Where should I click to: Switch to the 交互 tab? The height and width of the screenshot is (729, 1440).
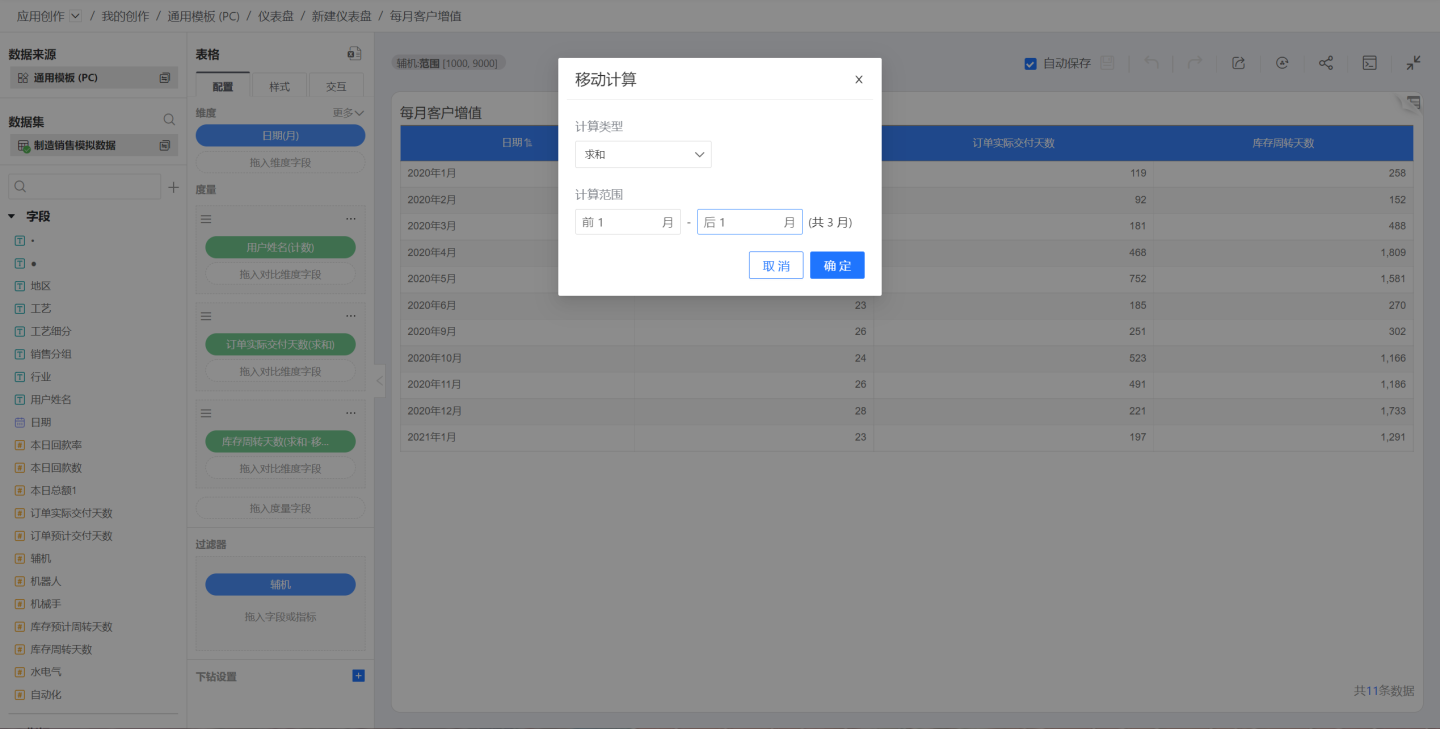click(336, 87)
